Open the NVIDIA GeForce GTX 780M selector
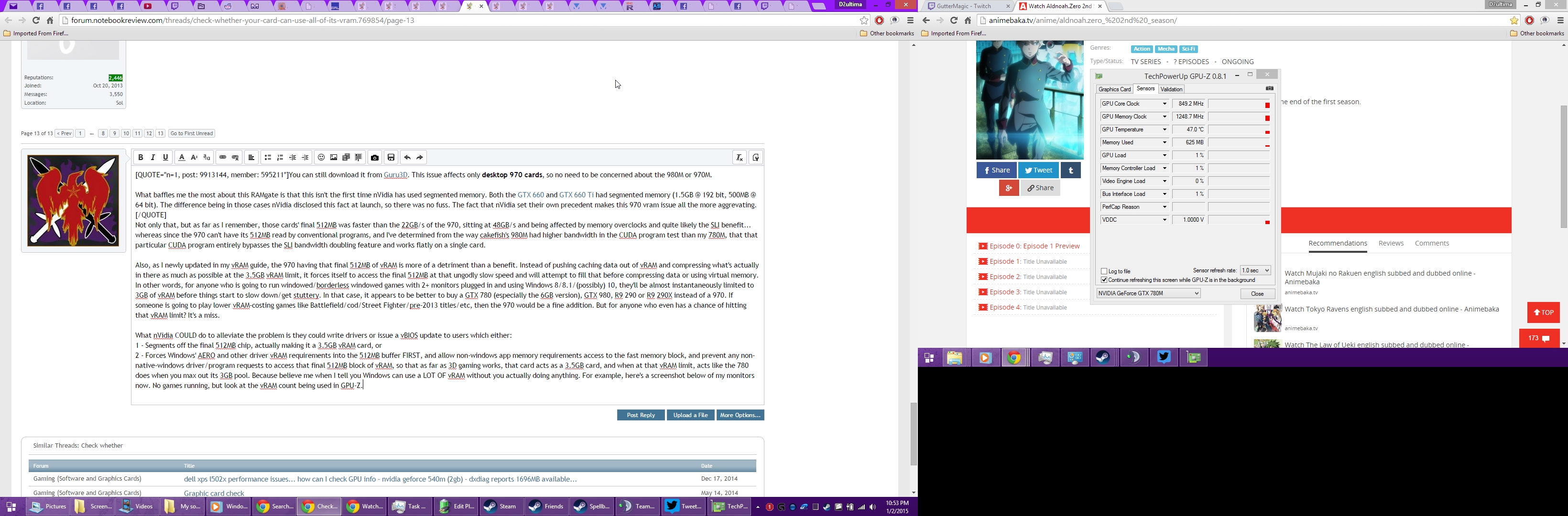 1148,294
